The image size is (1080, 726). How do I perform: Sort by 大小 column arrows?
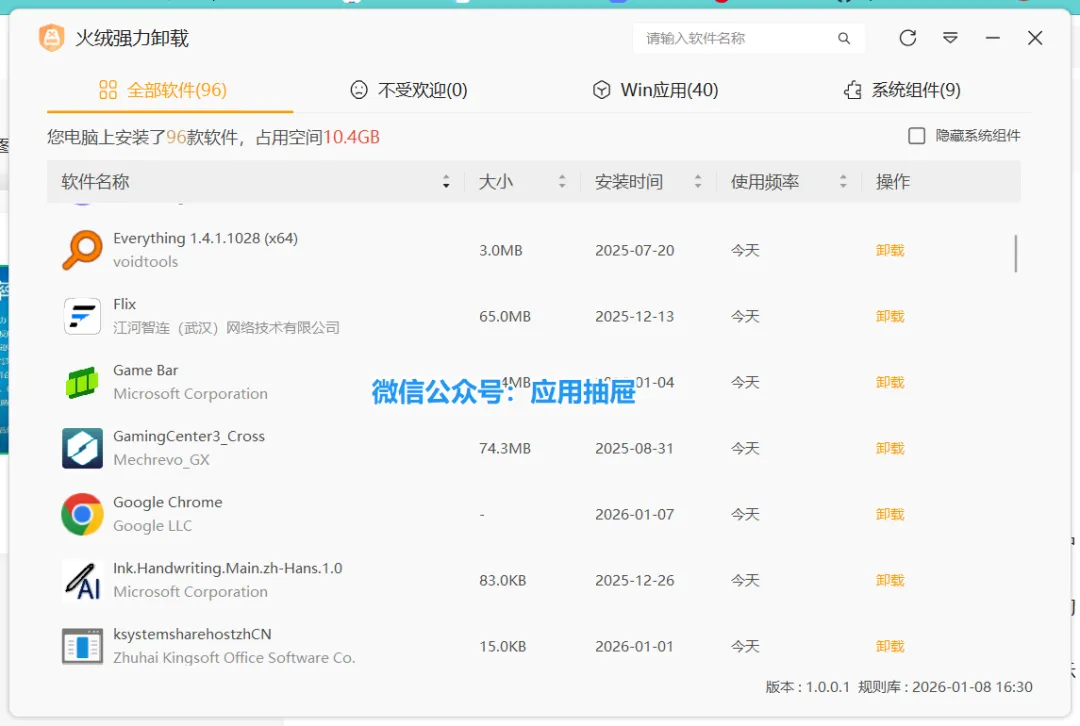coord(562,182)
